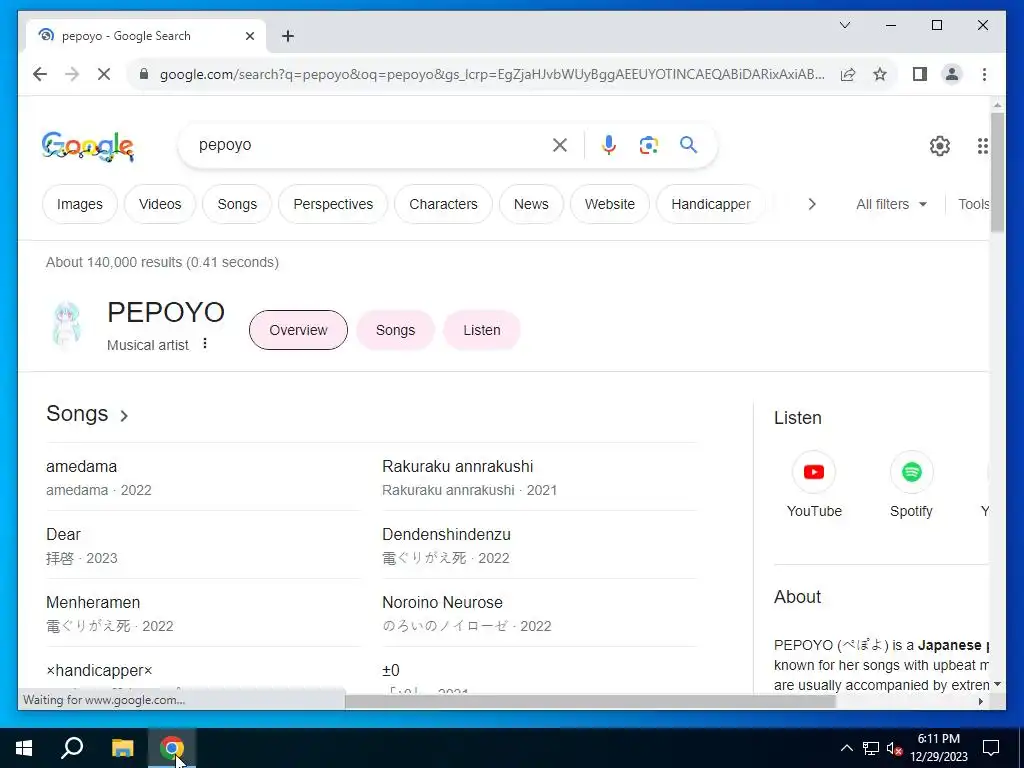Filter results by Images

(80, 204)
